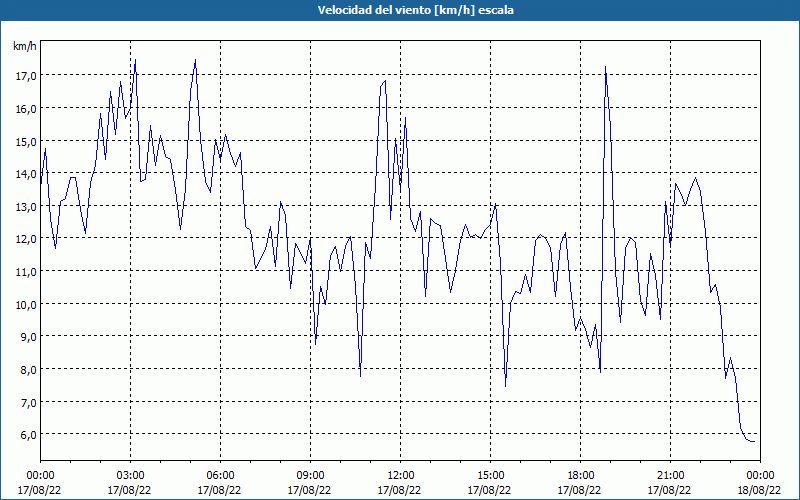Click the 12,0 y-axis label
800x500 pixels.
pyautogui.click(x=26, y=239)
